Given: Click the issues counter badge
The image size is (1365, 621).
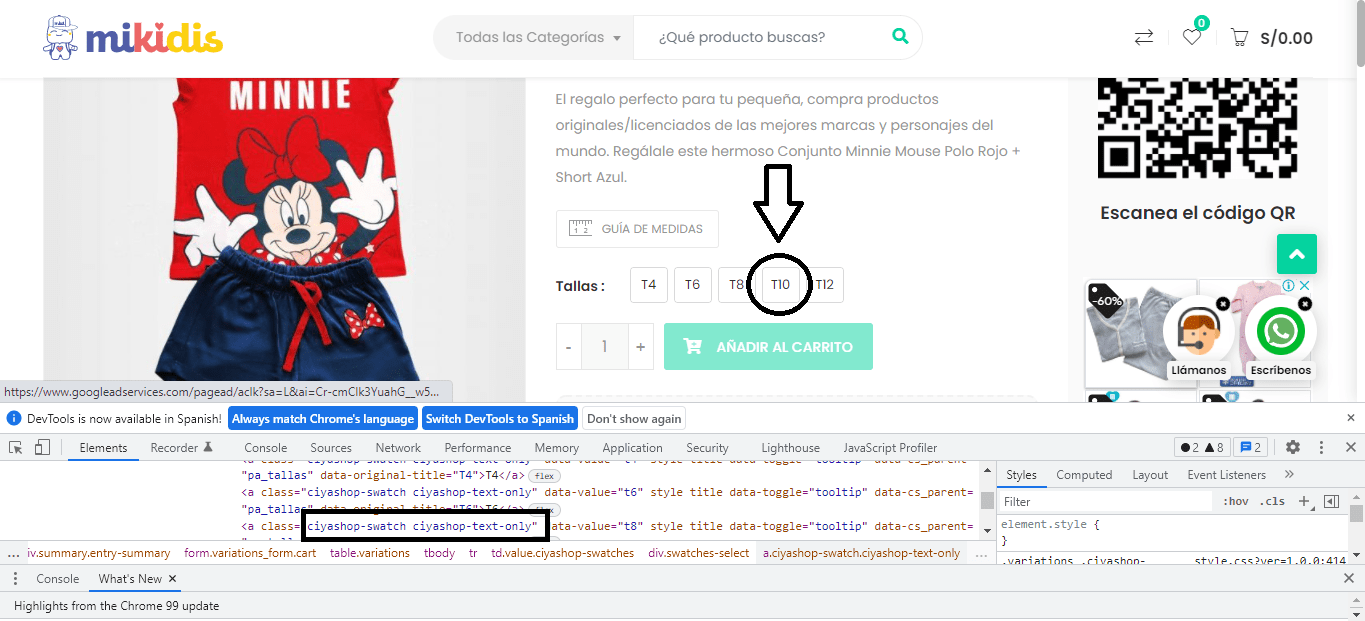Looking at the screenshot, I should click(1251, 447).
